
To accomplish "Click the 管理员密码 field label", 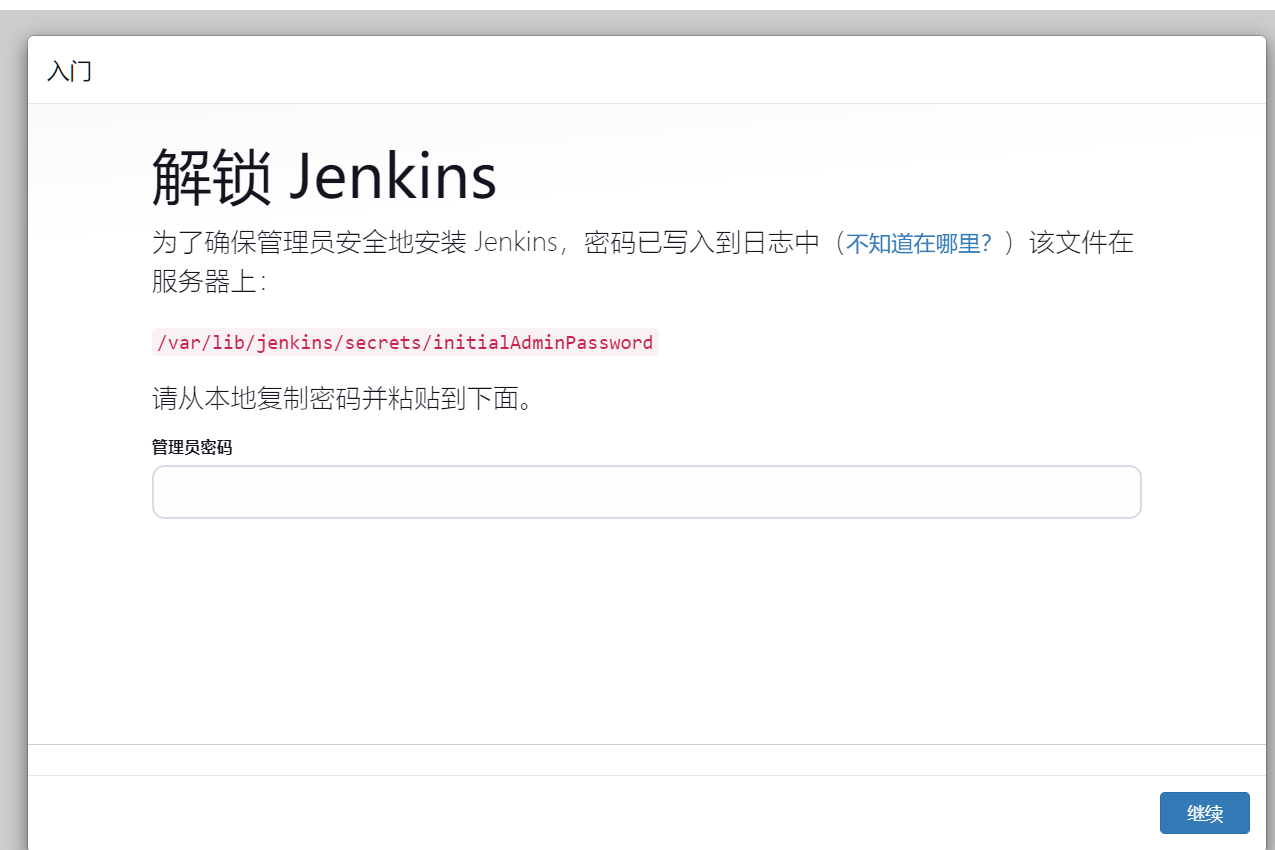I will point(192,447).
